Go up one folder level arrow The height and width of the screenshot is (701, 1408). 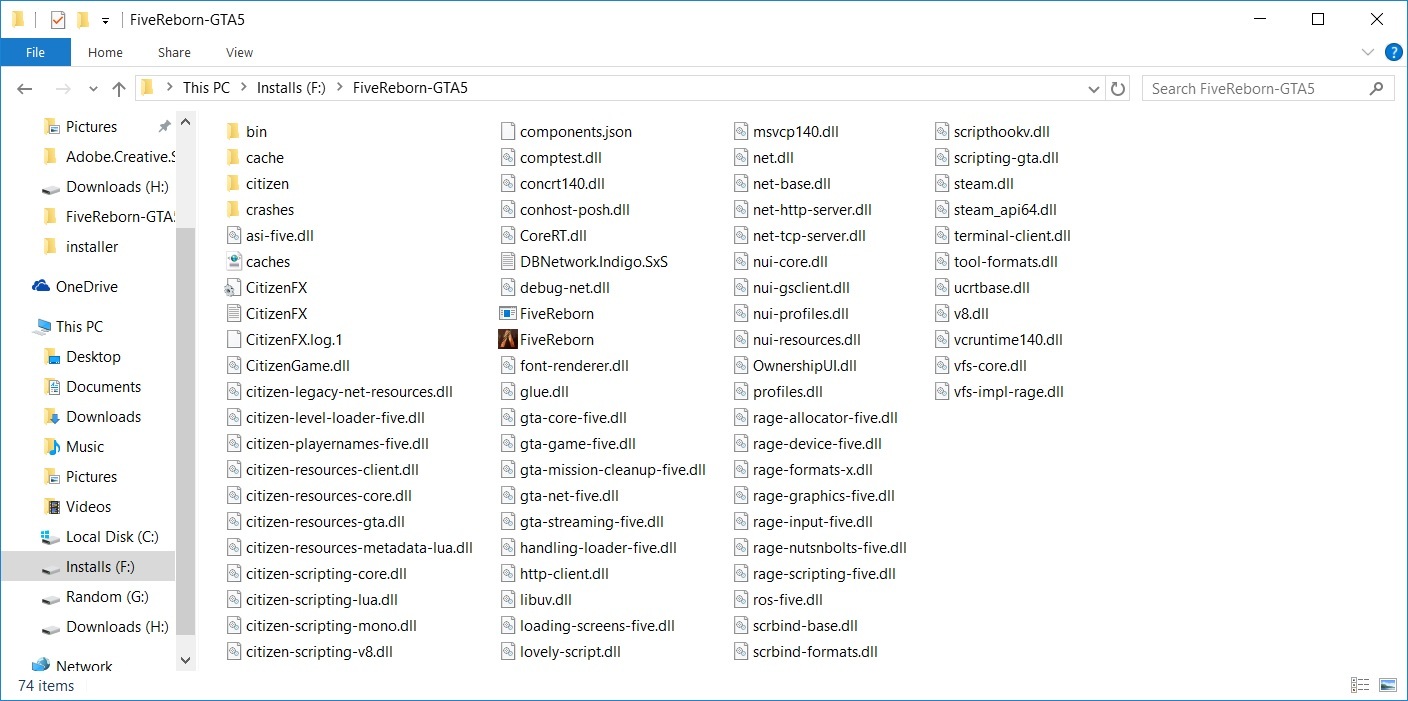coord(119,88)
